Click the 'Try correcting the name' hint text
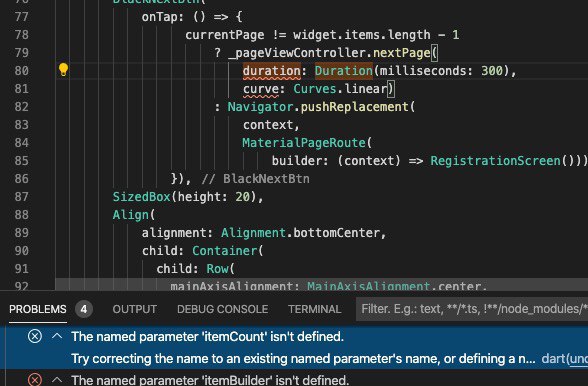 303,359
